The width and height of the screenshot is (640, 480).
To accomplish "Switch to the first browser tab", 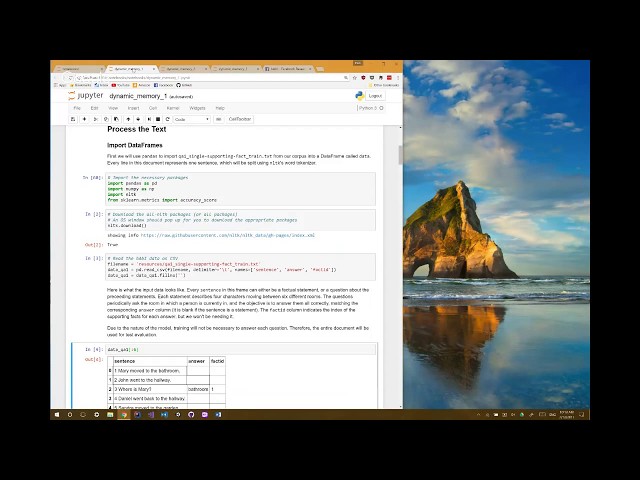I will [x=78, y=69].
